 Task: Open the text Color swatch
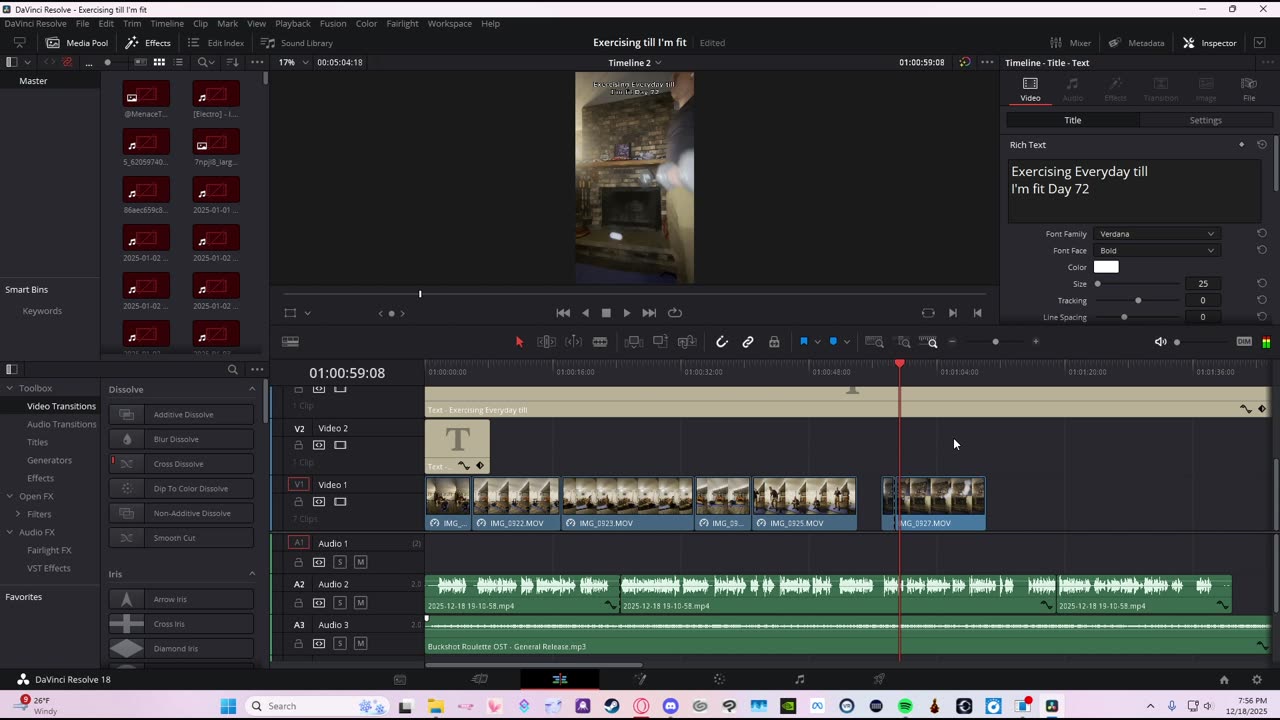(x=1106, y=267)
